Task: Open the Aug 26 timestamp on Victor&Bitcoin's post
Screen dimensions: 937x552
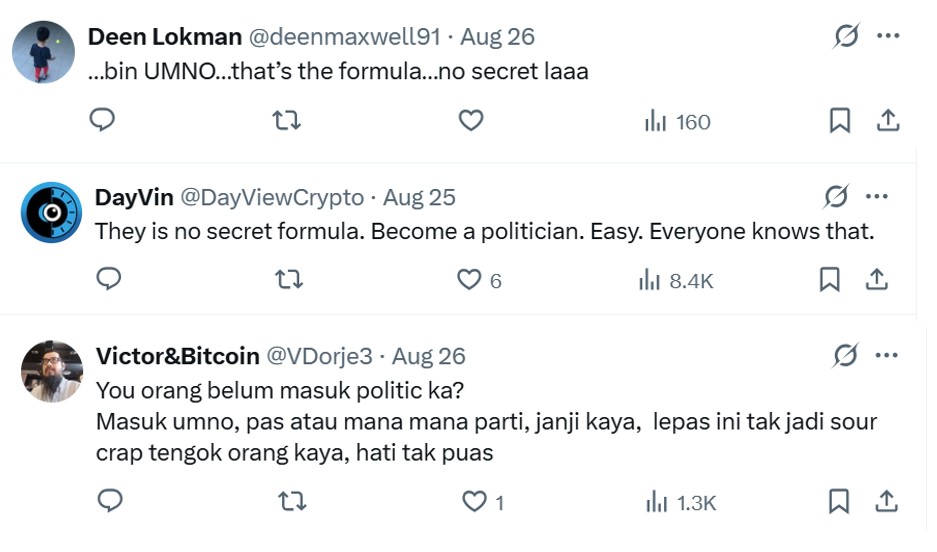Action: point(429,356)
